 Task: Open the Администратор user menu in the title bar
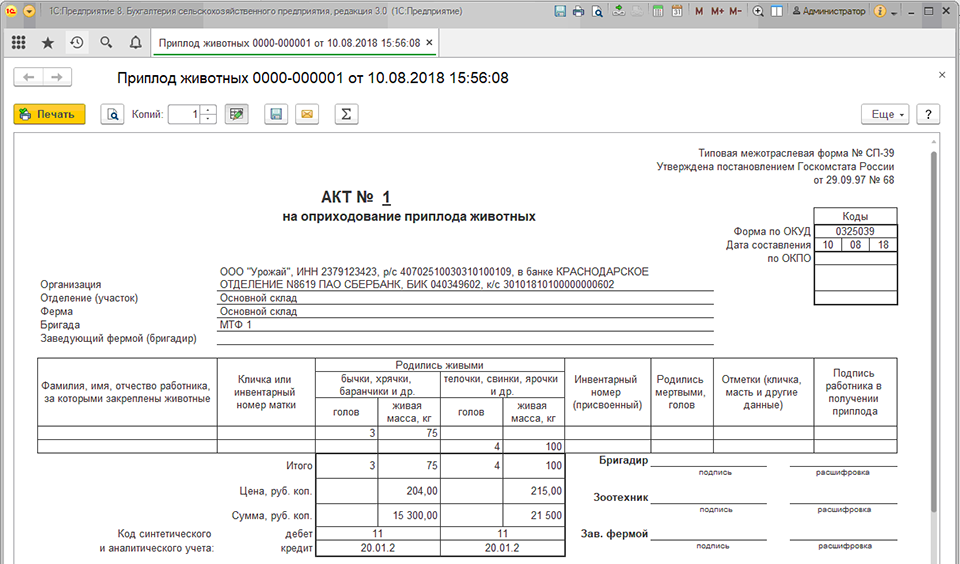click(829, 11)
